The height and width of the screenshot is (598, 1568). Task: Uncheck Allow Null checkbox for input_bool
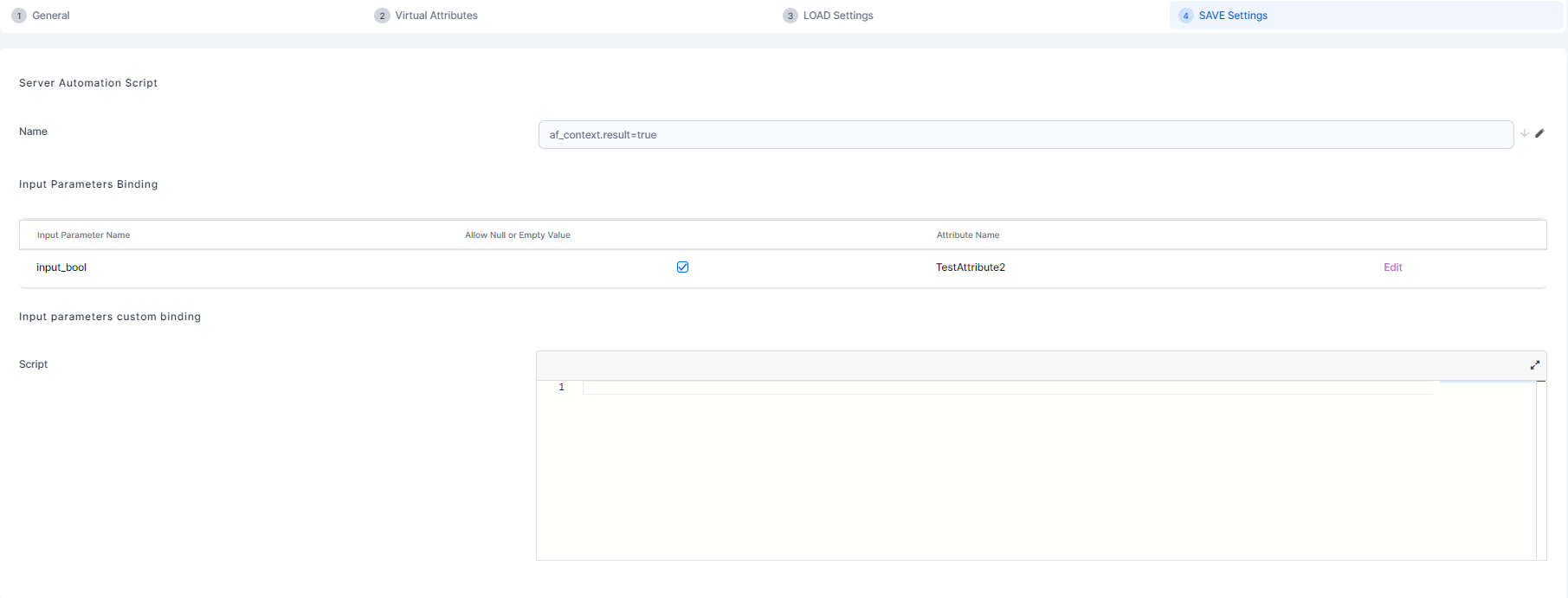tap(682, 267)
